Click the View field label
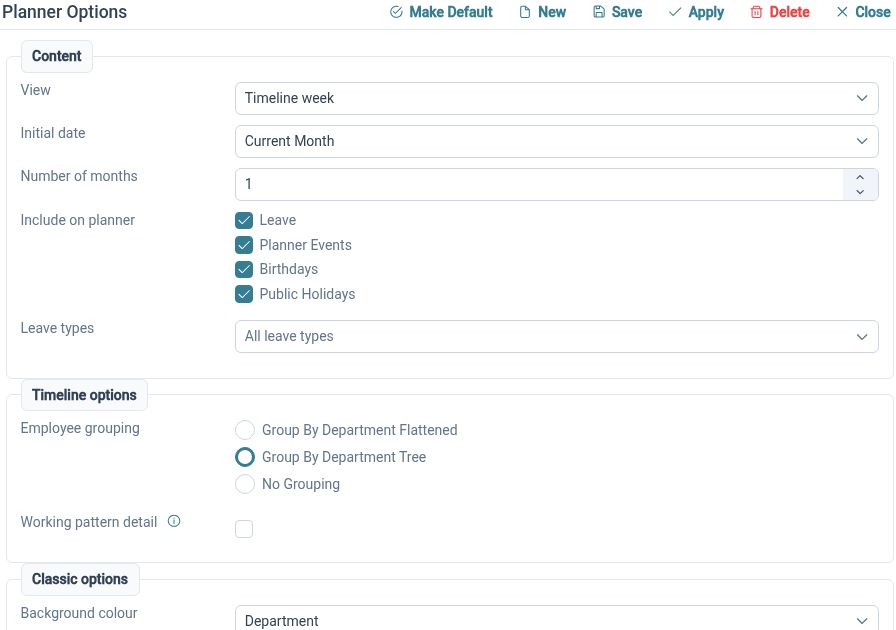Screen dimensions: 896x630 click(35, 90)
